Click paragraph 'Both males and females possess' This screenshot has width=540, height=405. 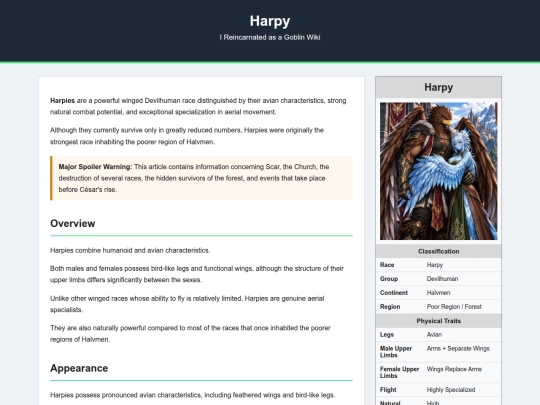(197, 274)
